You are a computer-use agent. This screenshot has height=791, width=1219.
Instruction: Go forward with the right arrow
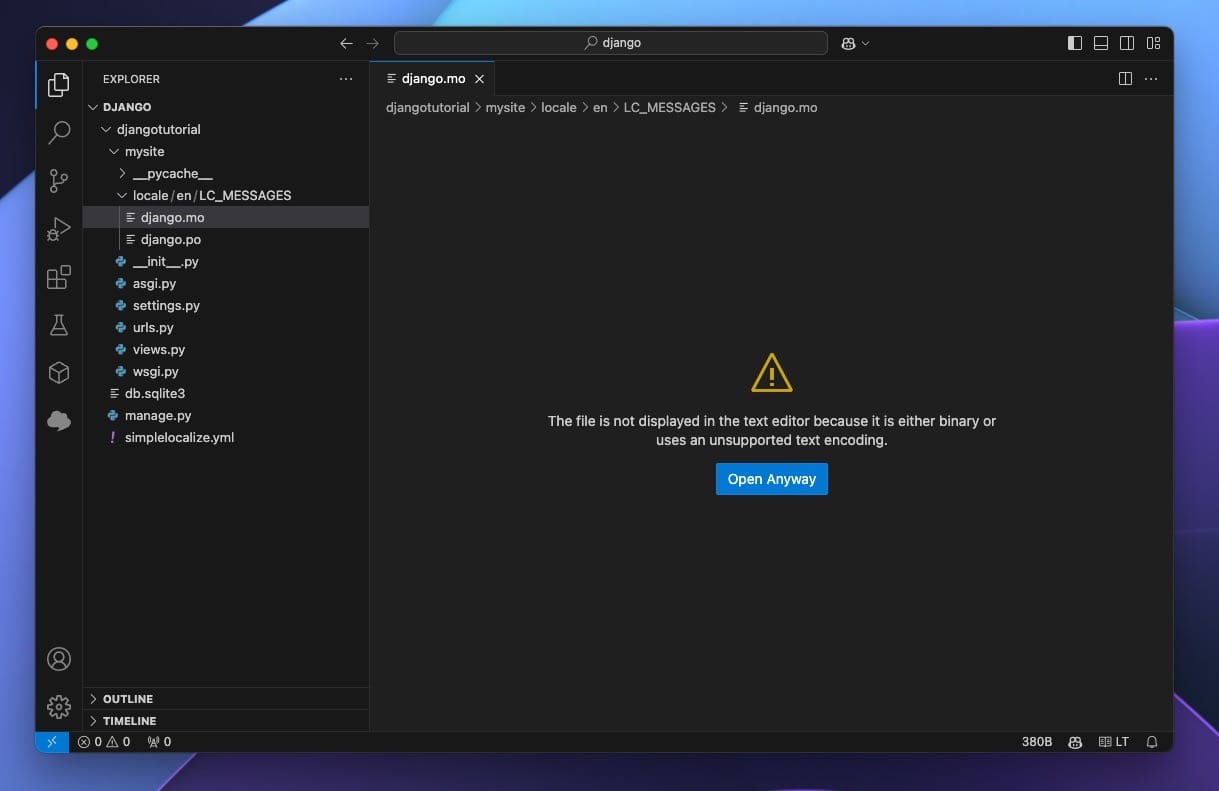[x=373, y=43]
